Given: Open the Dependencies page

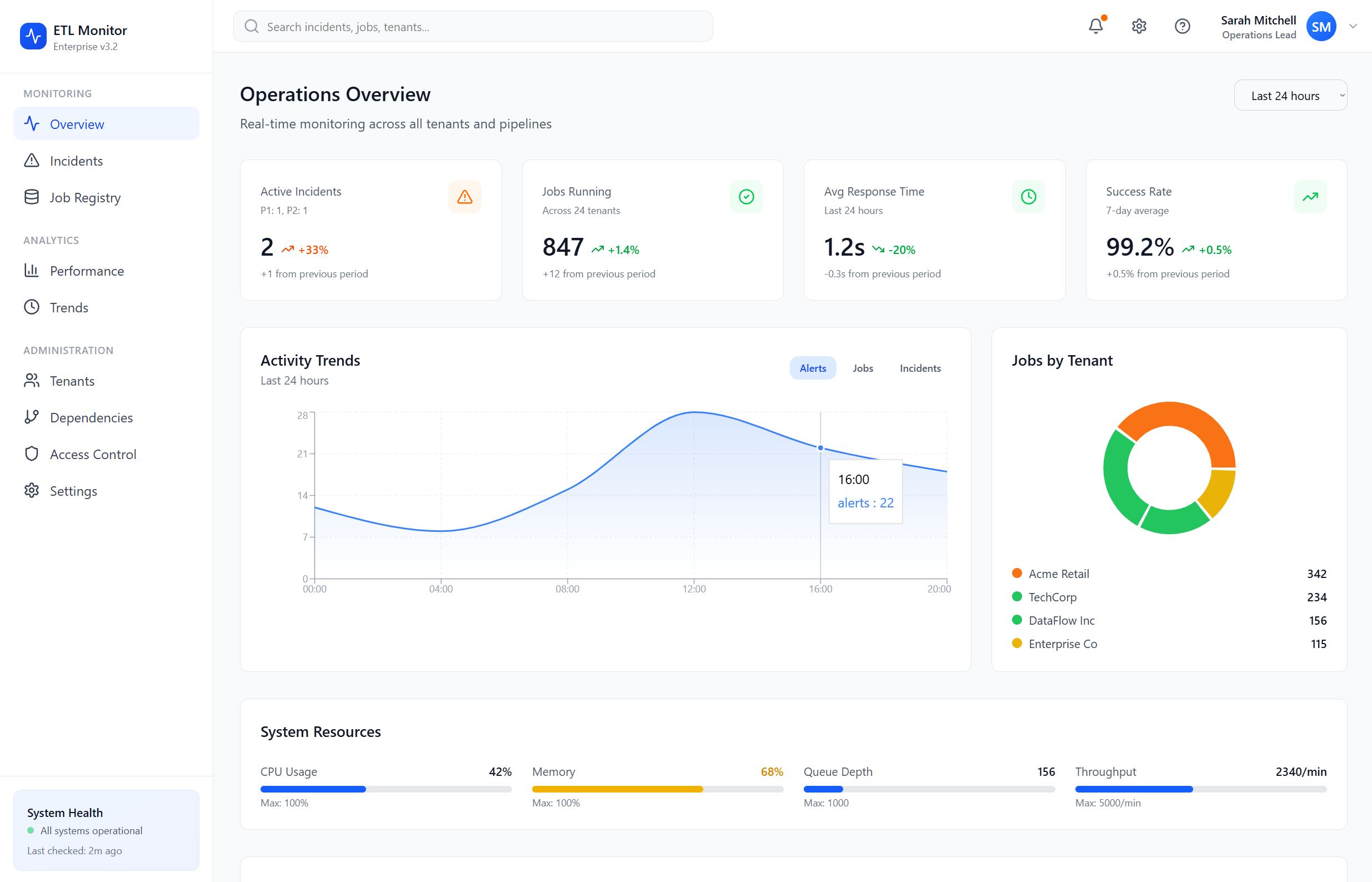Looking at the screenshot, I should (x=107, y=417).
